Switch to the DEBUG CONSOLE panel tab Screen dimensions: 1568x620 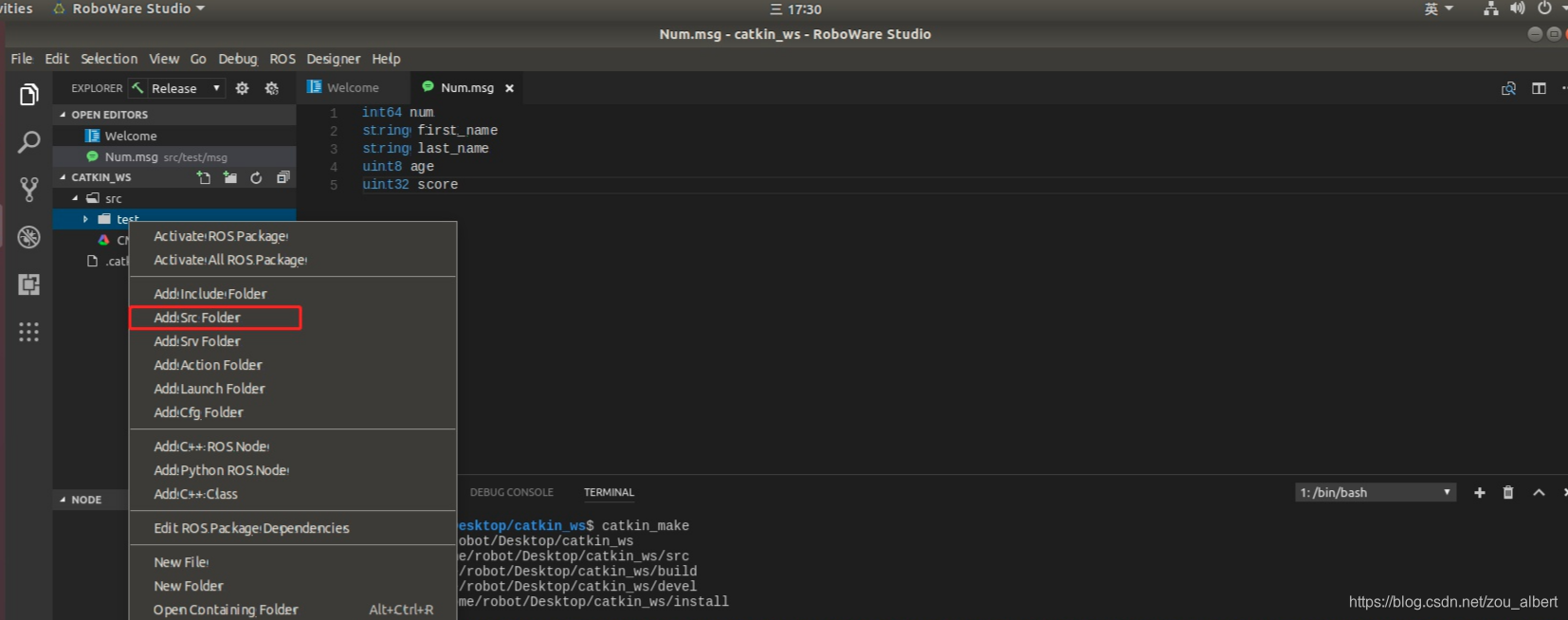pos(512,492)
